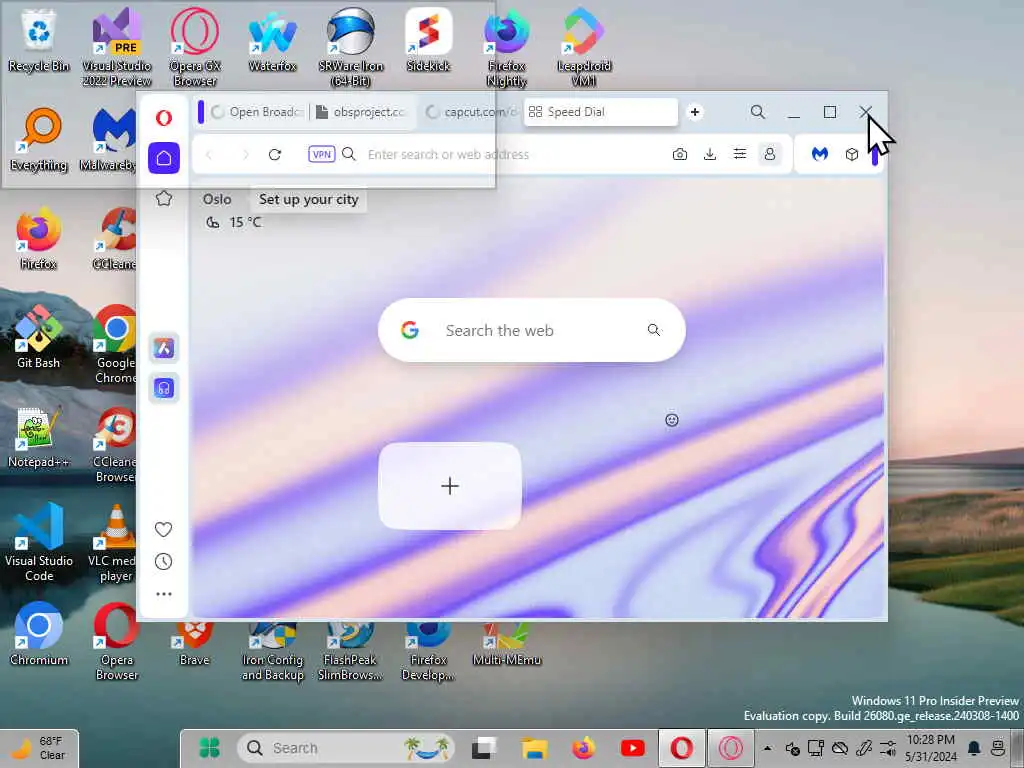Image resolution: width=1024 pixels, height=768 pixels.
Task: Select Everything desktop shortcut
Action: [x=39, y=140]
